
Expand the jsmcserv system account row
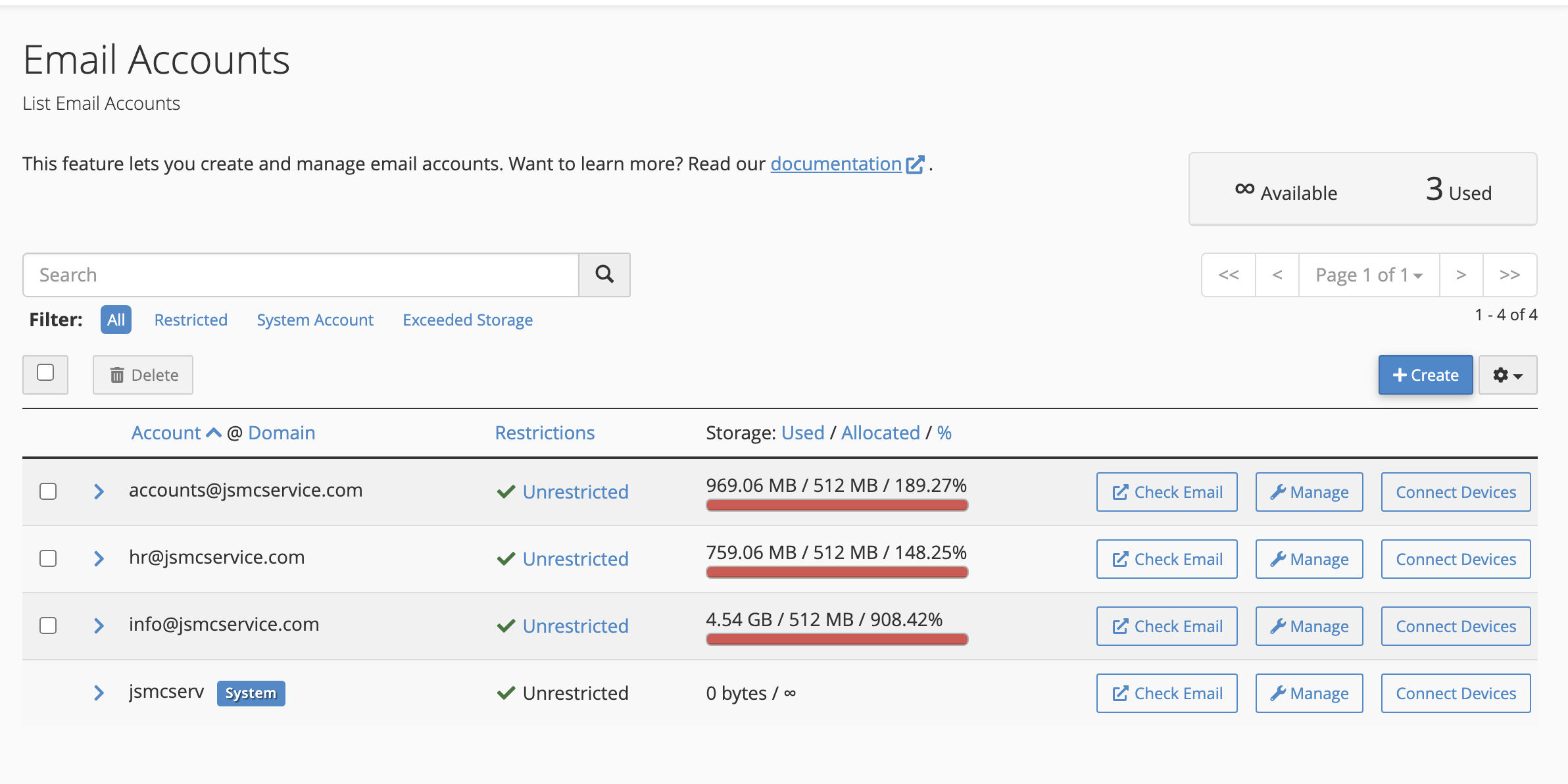tap(99, 693)
